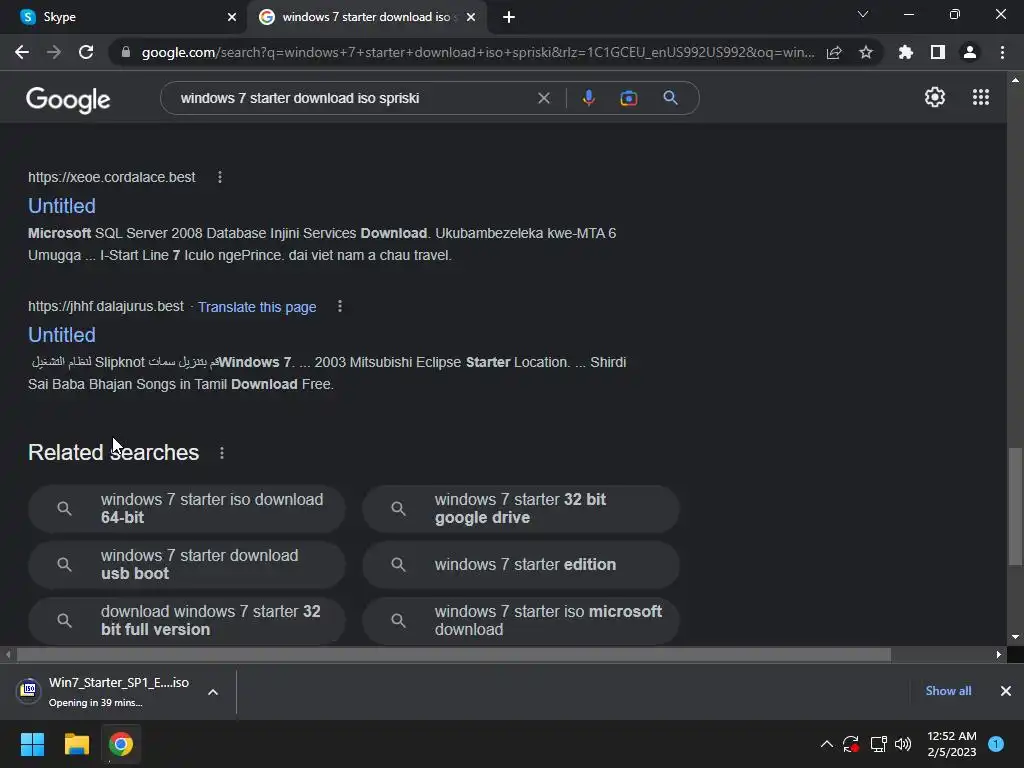Submit the search with the magnifier icon
The image size is (1024, 768).
click(670, 98)
